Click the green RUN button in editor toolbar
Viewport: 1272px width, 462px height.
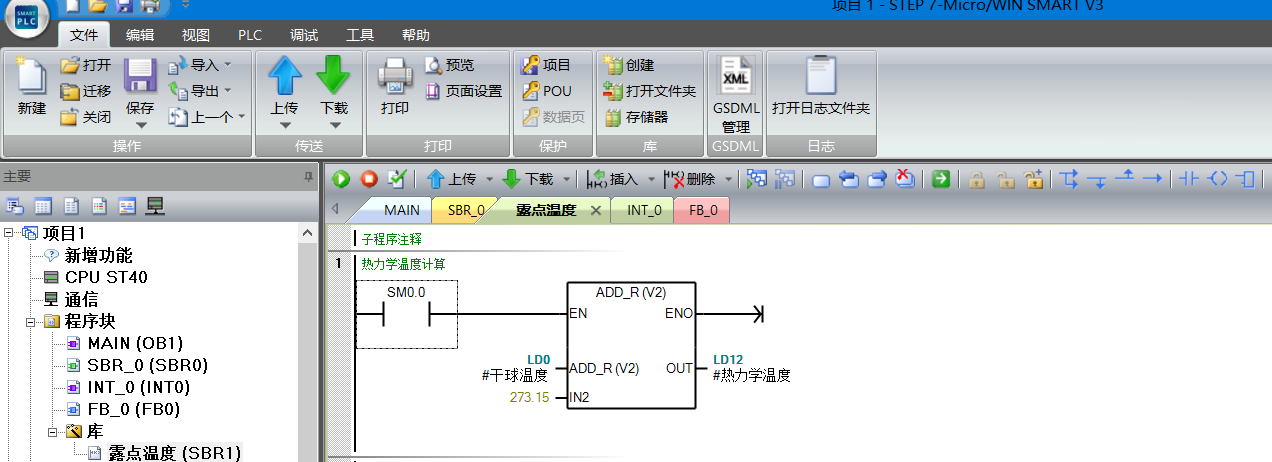342,179
